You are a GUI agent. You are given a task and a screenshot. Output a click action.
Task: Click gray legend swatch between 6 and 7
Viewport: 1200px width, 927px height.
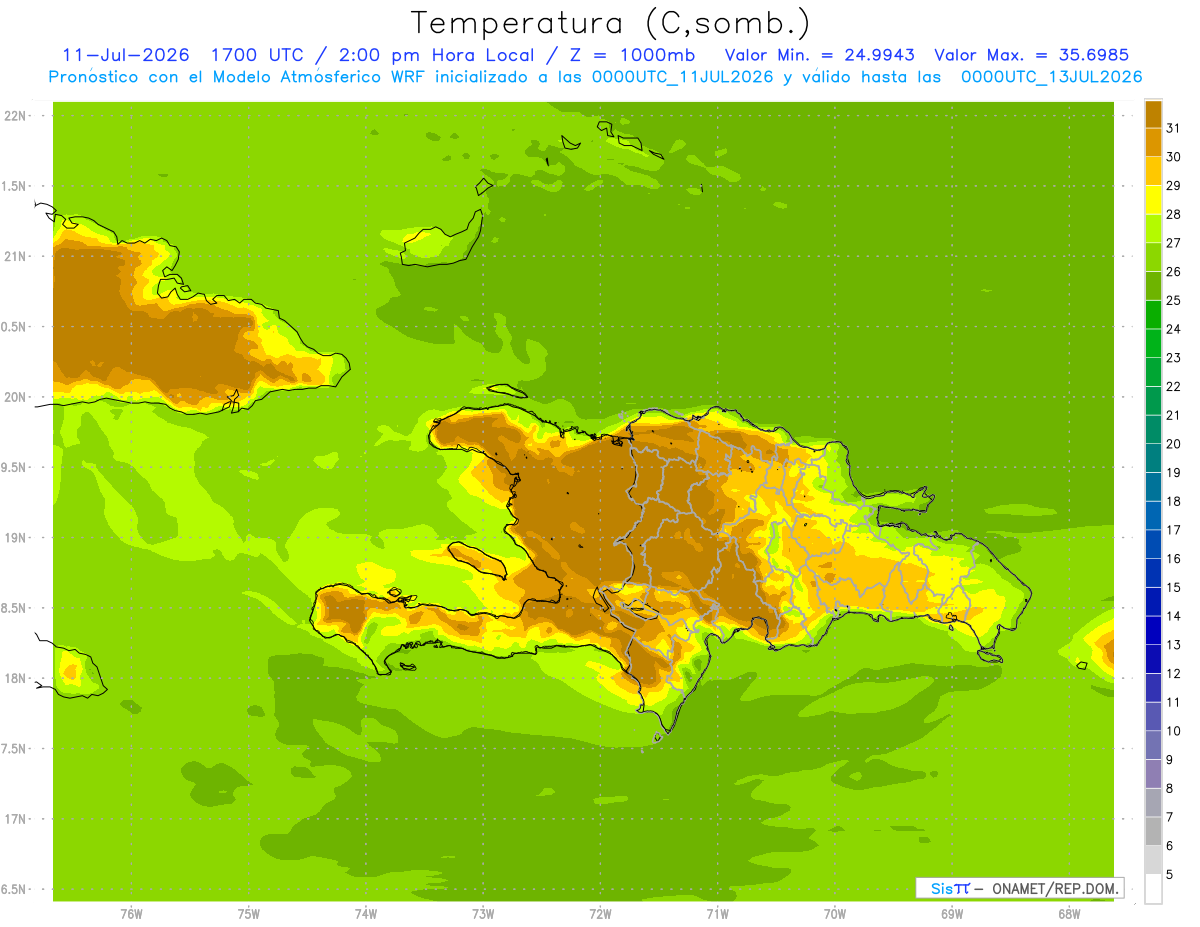(x=1153, y=831)
